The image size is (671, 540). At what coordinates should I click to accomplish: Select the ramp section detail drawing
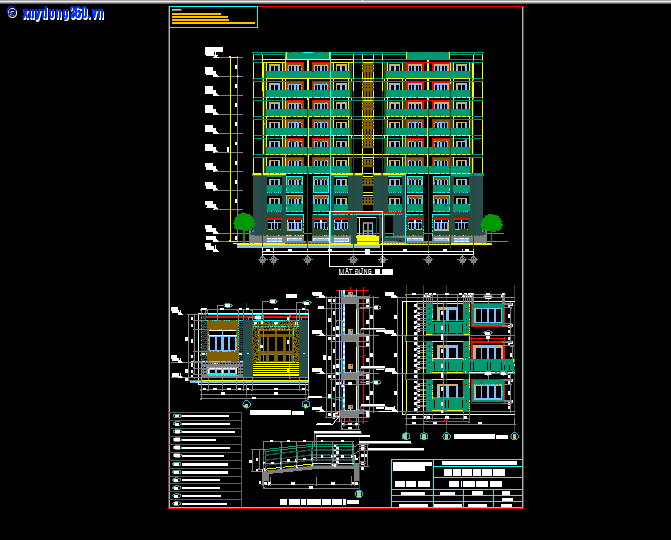pyautogui.click(x=308, y=461)
